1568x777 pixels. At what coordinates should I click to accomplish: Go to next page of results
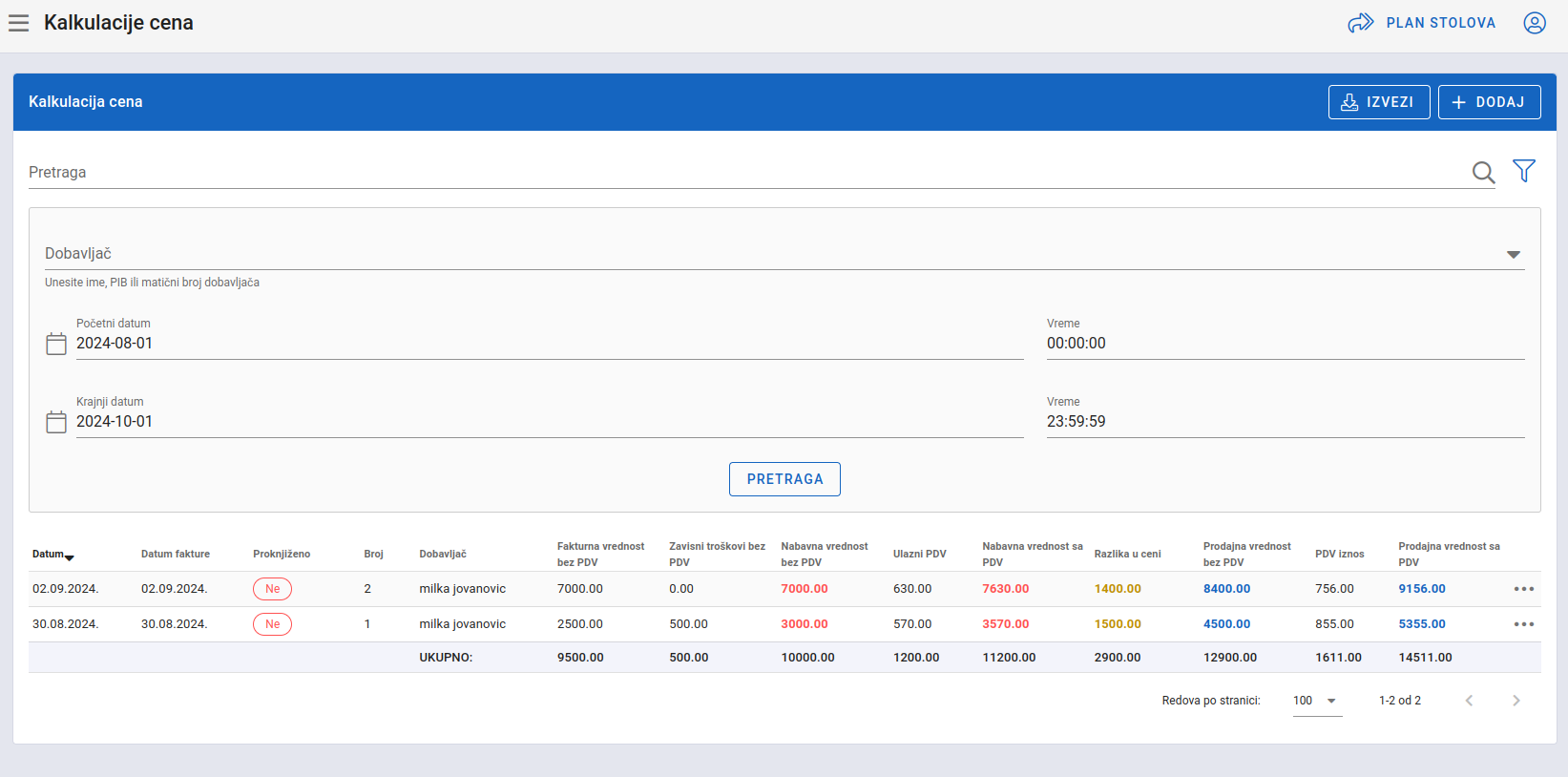[1516, 701]
